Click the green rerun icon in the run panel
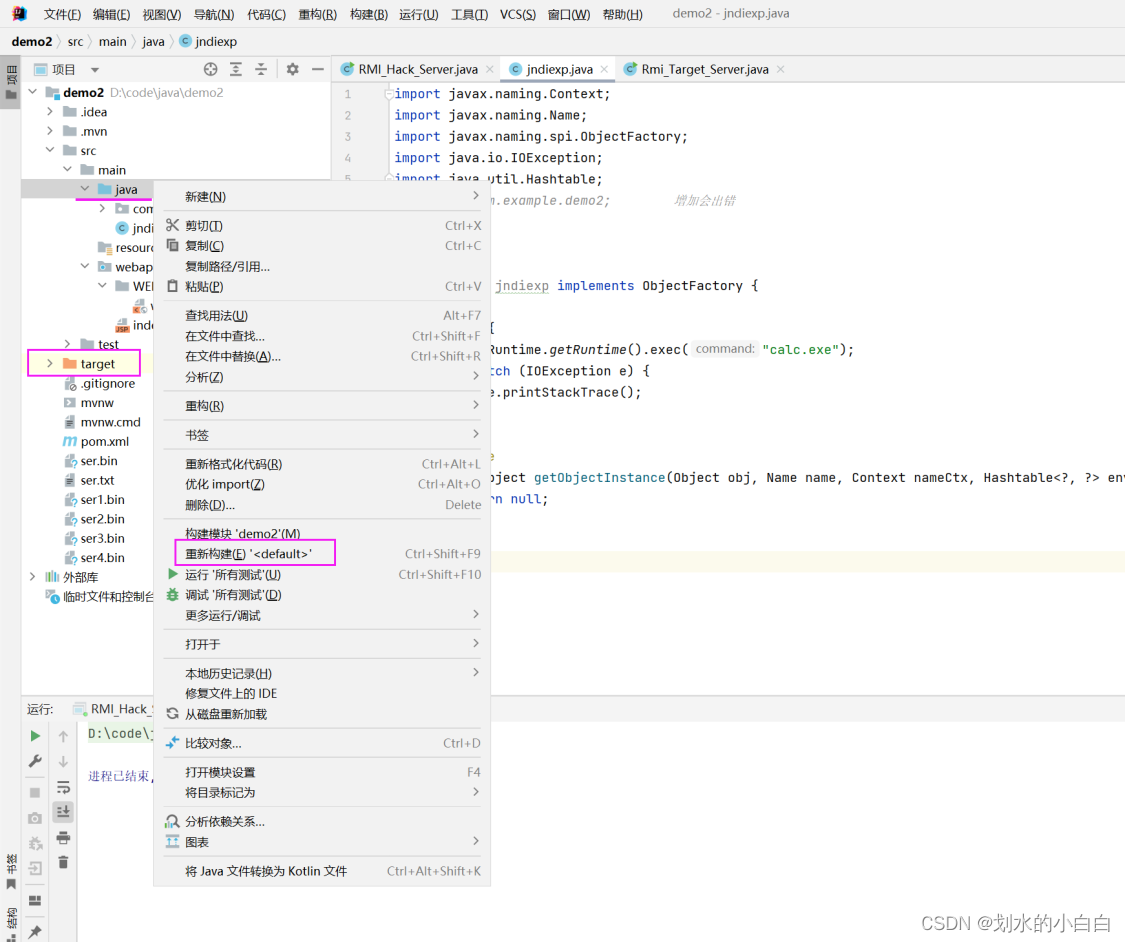The image size is (1125, 942). point(35,736)
